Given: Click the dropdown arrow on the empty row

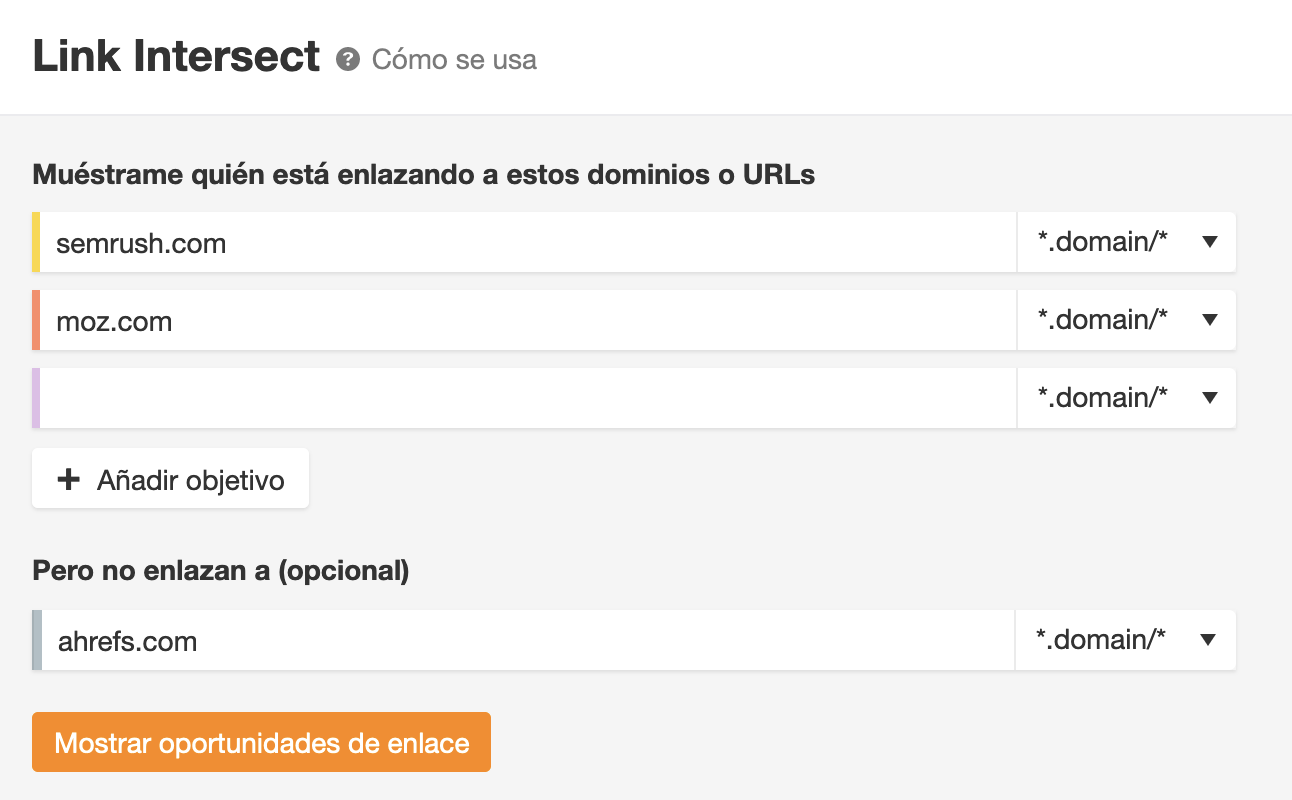Looking at the screenshot, I should coord(1209,398).
